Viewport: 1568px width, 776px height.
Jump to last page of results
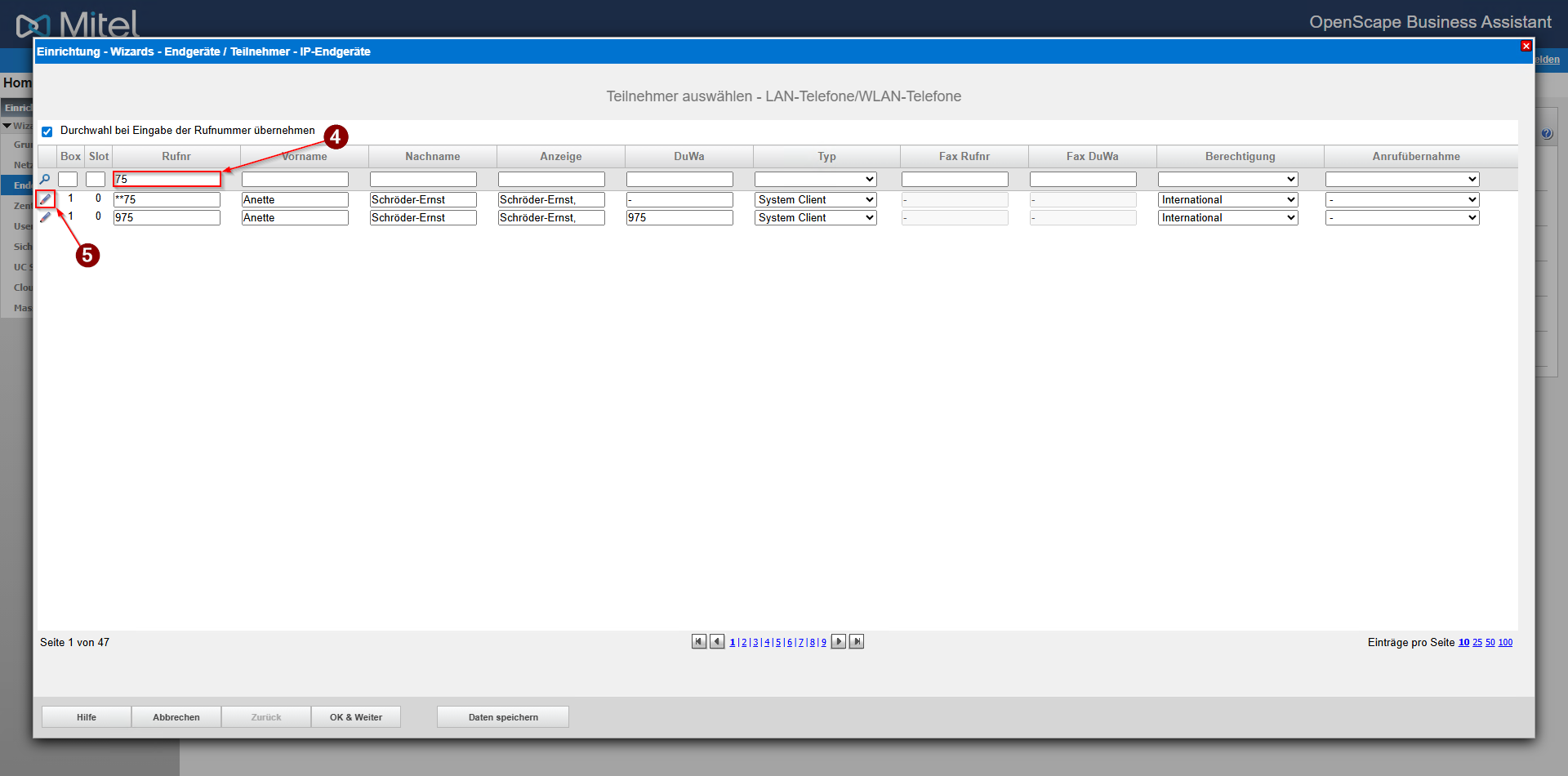[857, 641]
